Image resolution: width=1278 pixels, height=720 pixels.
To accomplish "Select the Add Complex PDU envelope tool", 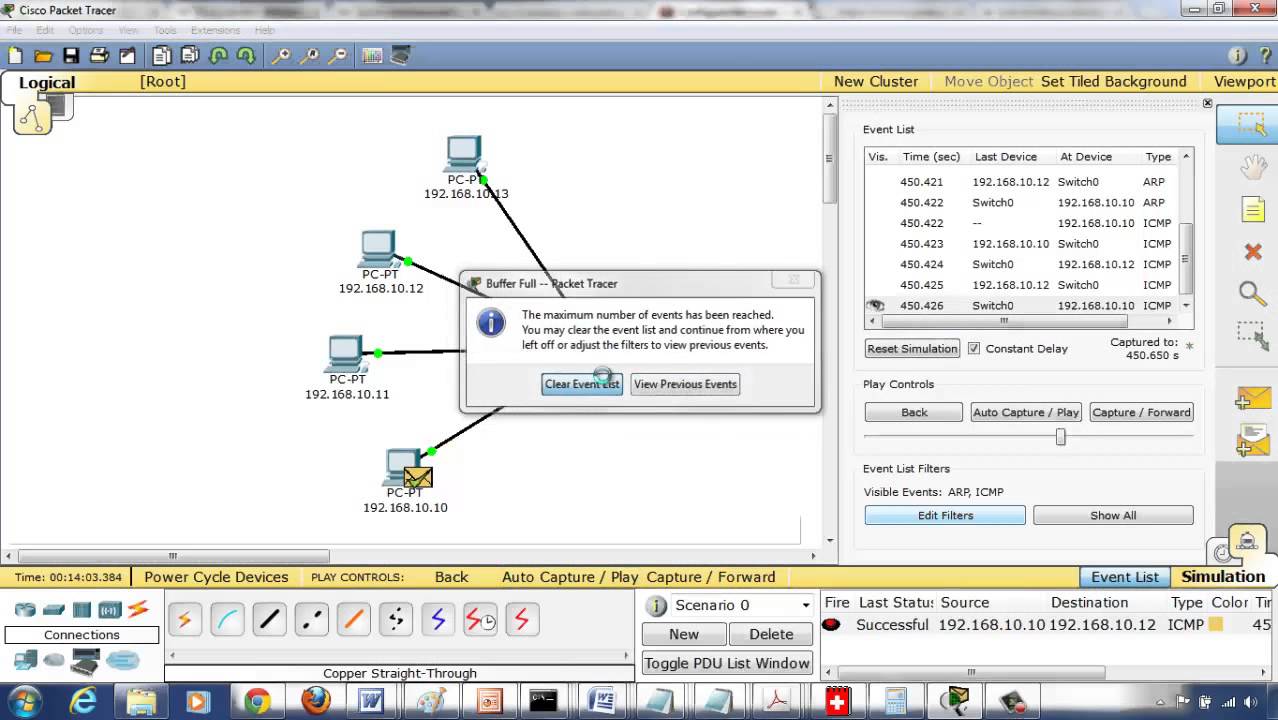I will (1253, 440).
